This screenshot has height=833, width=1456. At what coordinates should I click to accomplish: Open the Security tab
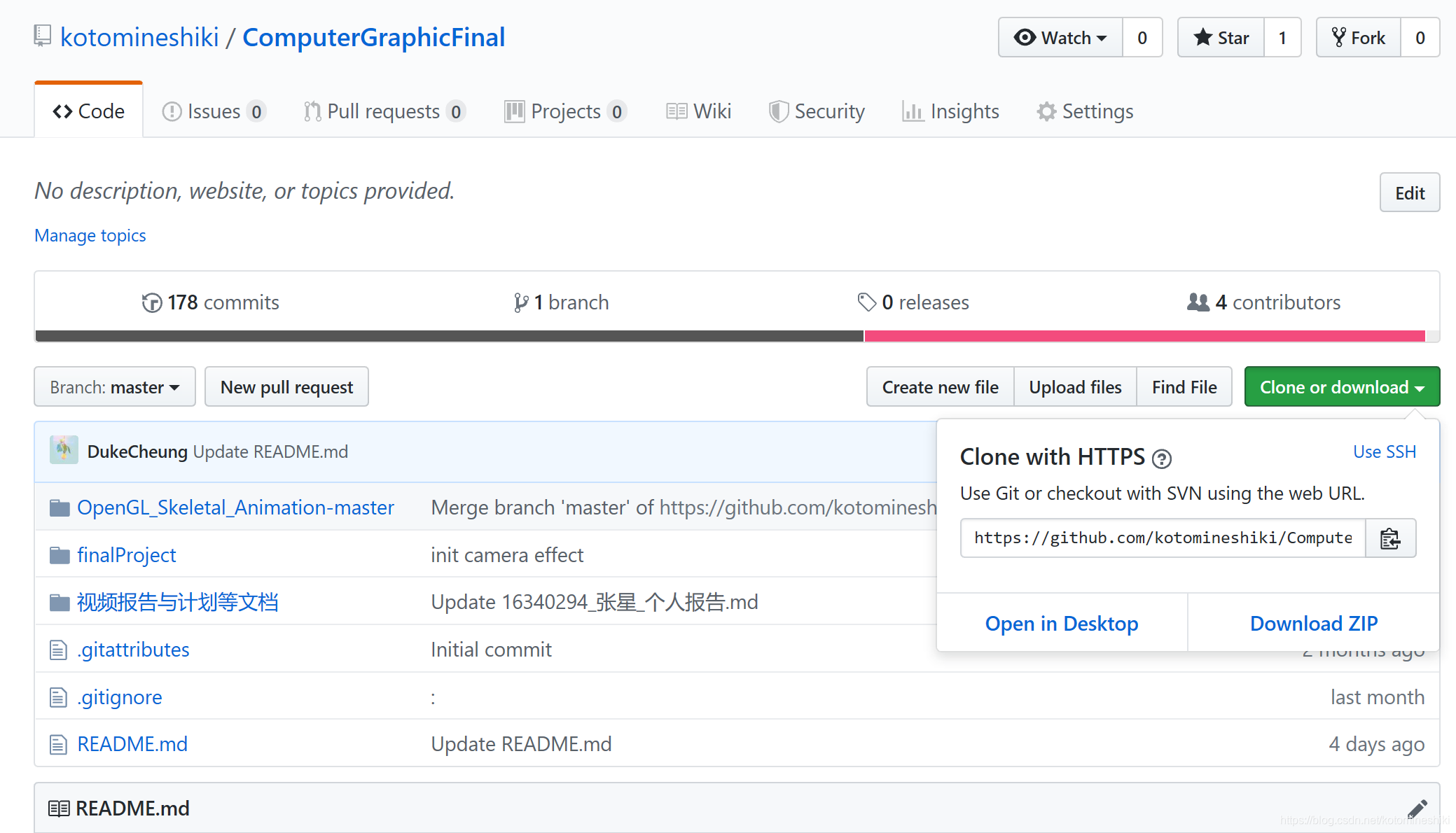click(x=817, y=111)
